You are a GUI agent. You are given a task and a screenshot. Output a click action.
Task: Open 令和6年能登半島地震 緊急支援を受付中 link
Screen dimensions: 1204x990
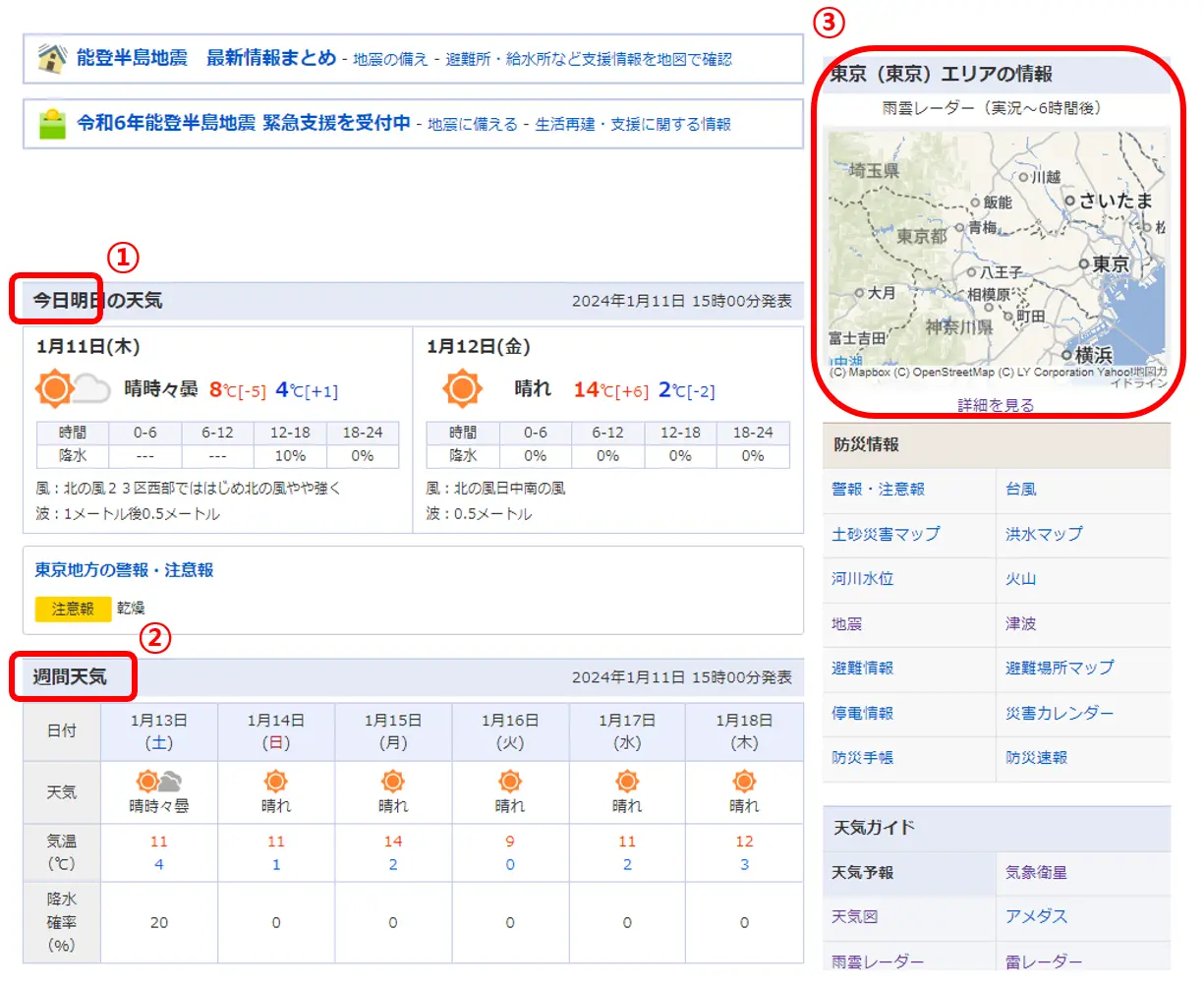(x=244, y=123)
